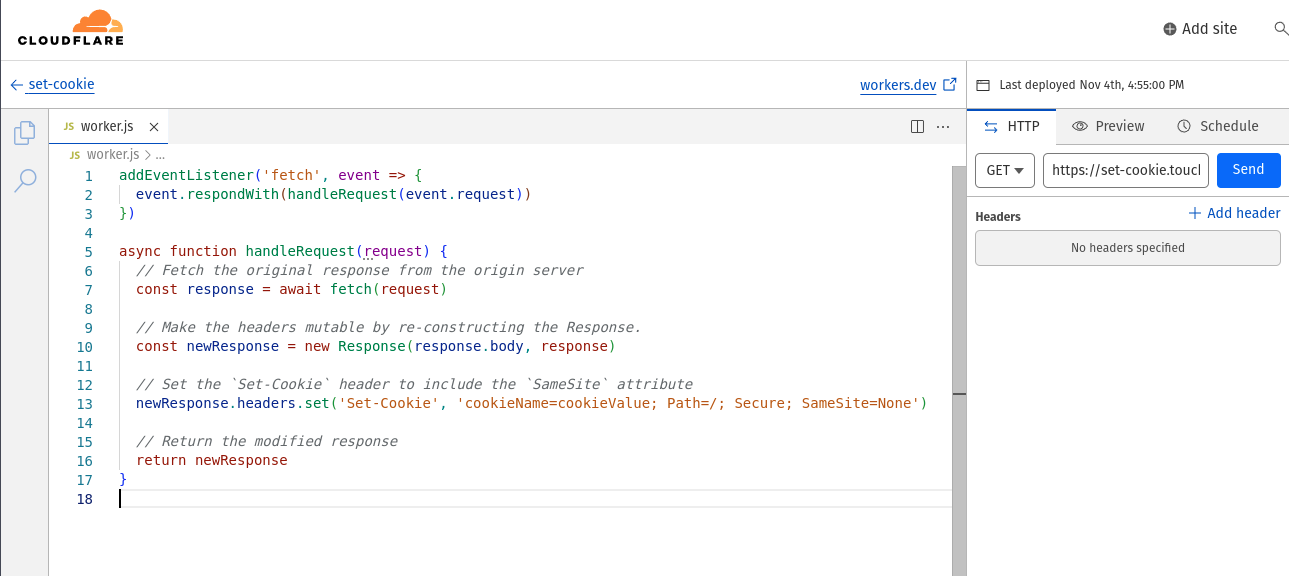This screenshot has width=1289, height=576.
Task: Switch to the HTTP tab
Action: pyautogui.click(x=1012, y=126)
